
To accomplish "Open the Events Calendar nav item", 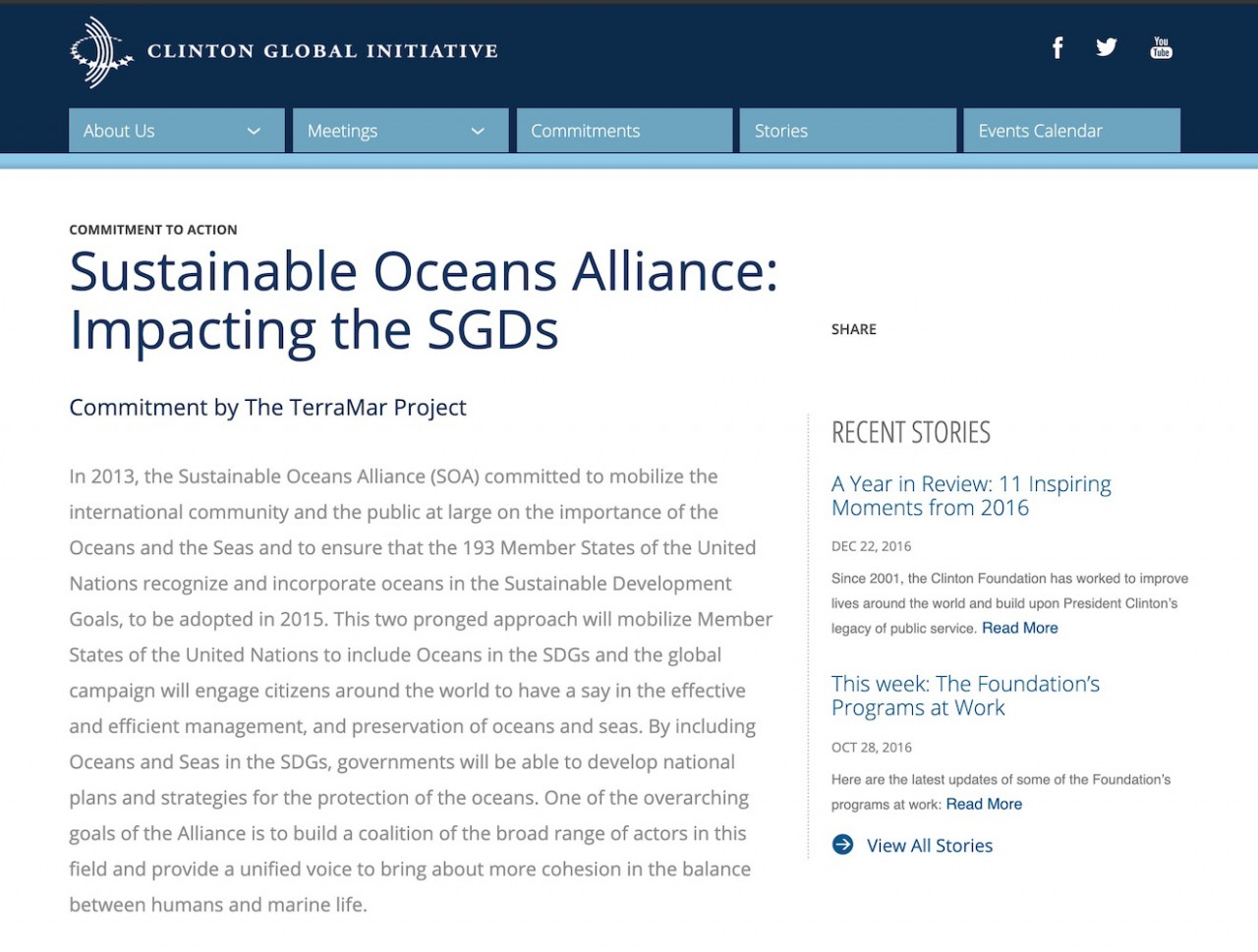I will [x=1040, y=131].
